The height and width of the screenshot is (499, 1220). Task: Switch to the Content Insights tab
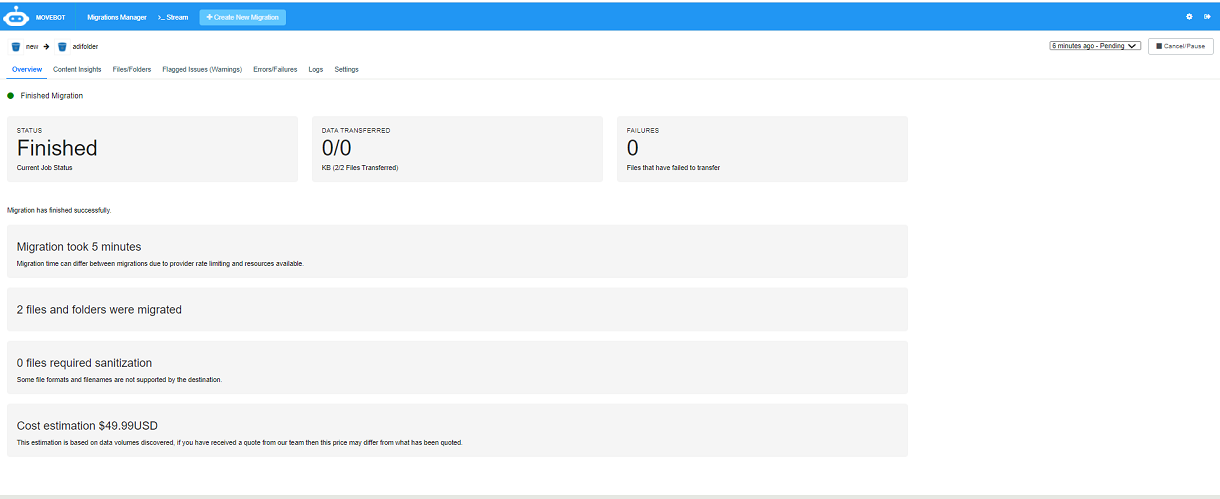pyautogui.click(x=77, y=70)
